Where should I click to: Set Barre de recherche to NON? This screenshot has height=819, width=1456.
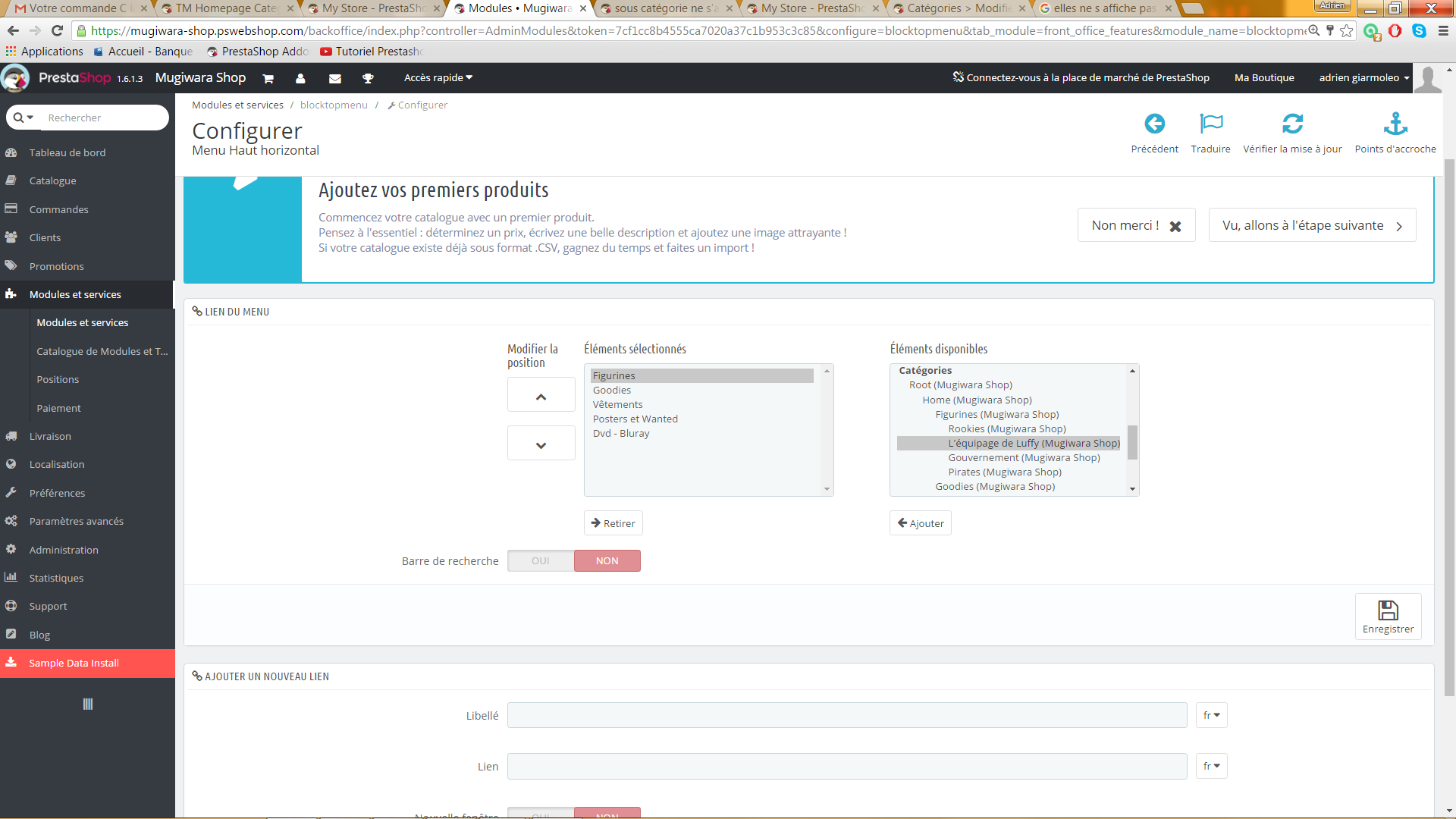point(607,561)
